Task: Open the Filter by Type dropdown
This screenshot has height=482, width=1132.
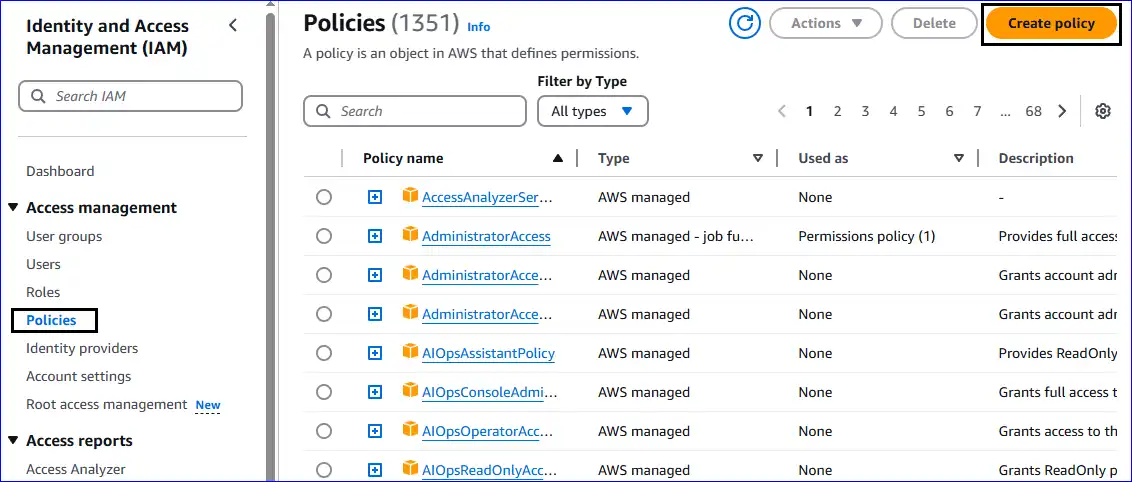Action: pos(593,111)
